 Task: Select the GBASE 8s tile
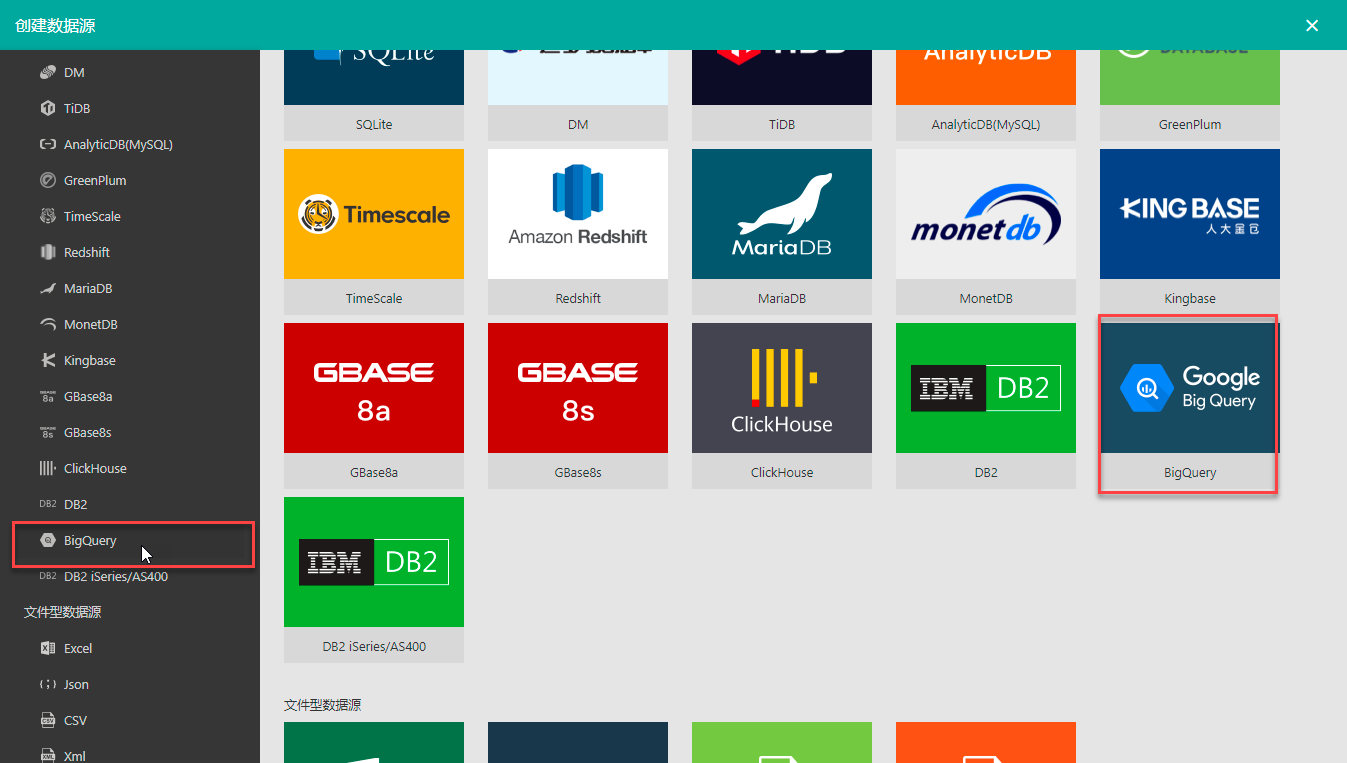click(x=578, y=406)
